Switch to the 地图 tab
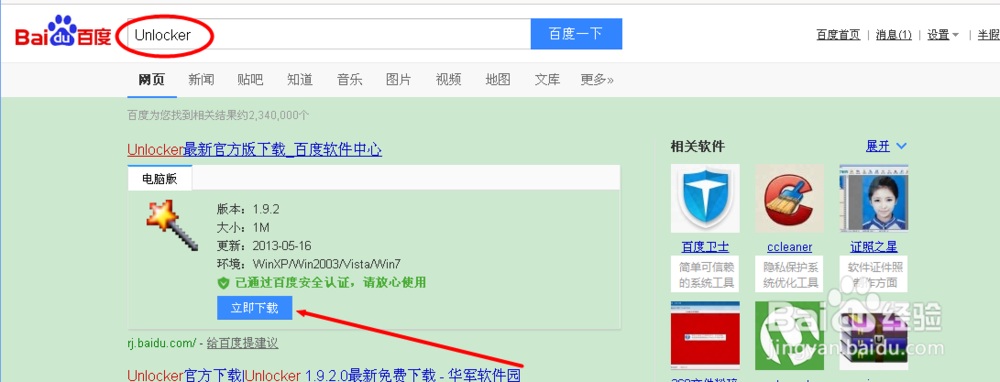 click(498, 80)
